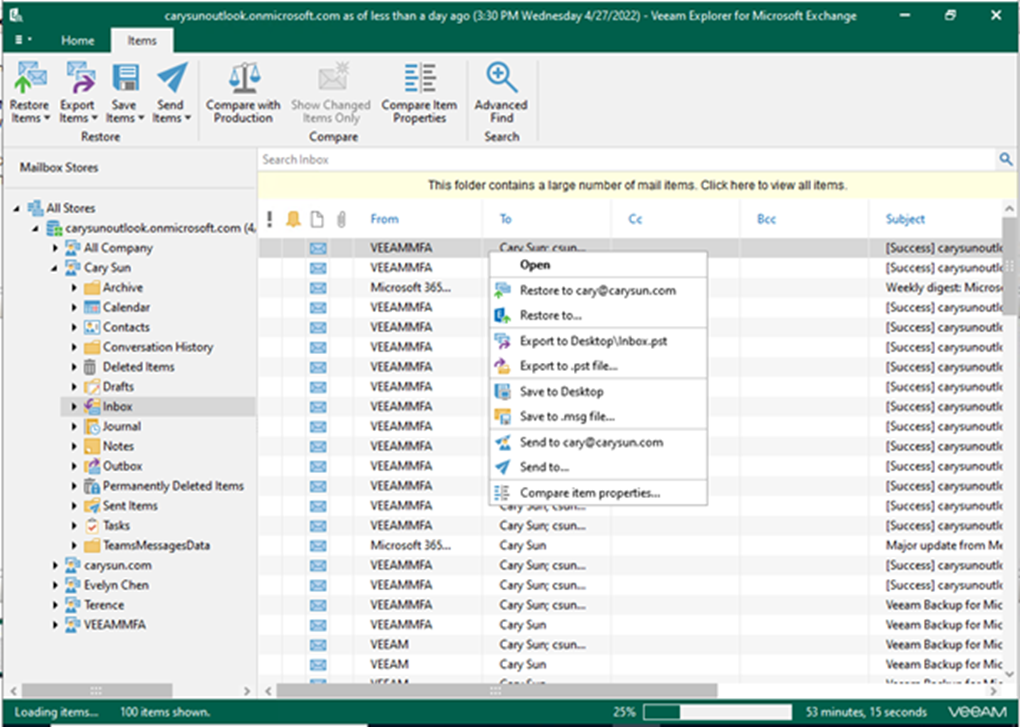Screen dimensions: 1020x727
Task: Click the Journal folder icon
Action: [92, 427]
